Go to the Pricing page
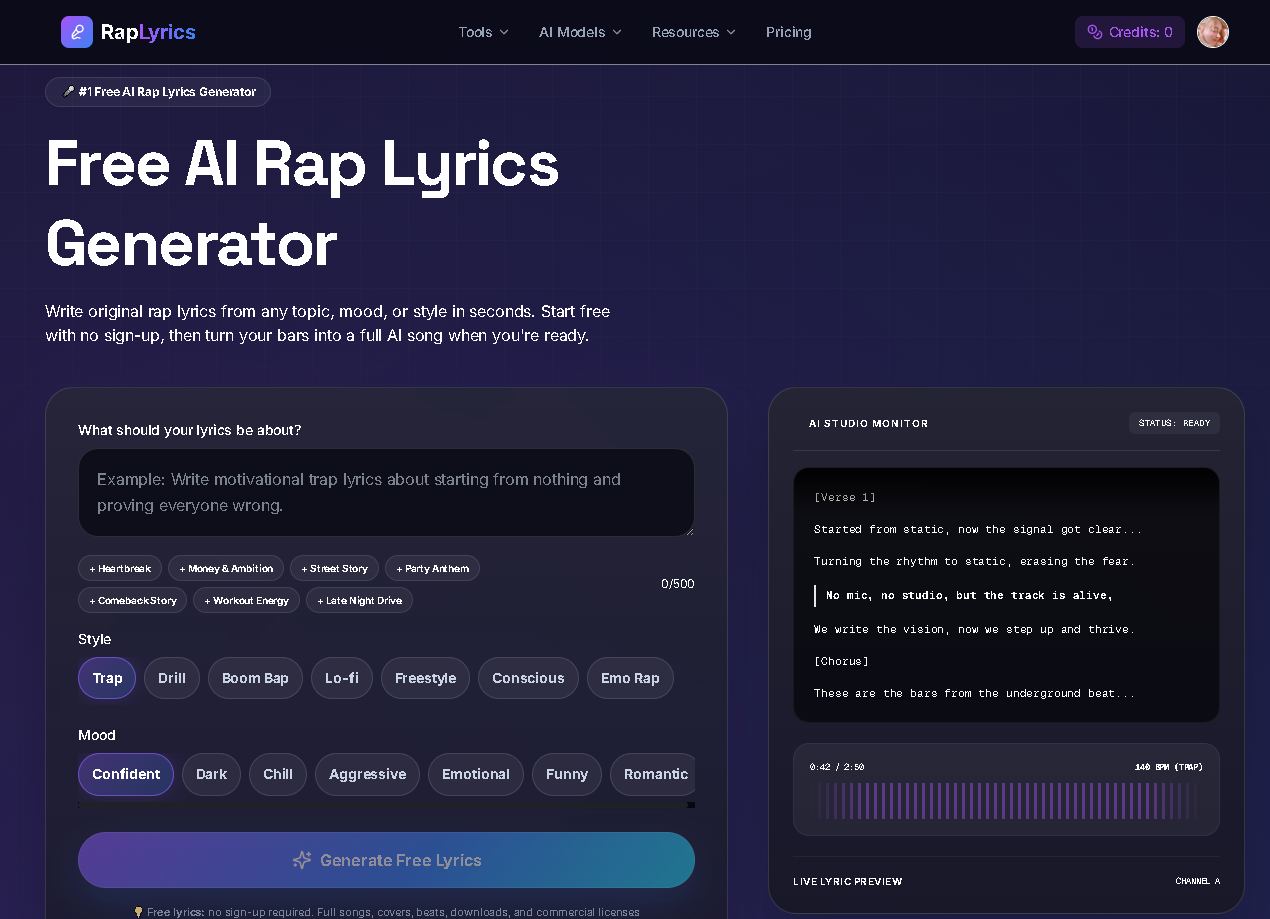The image size is (1270, 919). [x=789, y=32]
